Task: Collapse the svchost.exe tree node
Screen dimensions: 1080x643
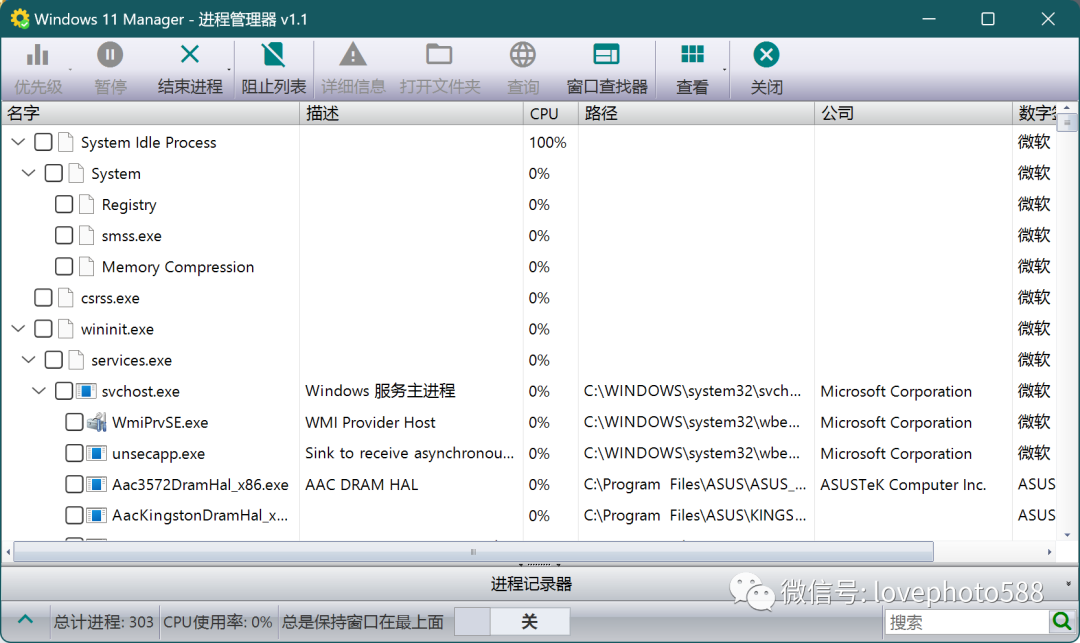Action: (x=39, y=390)
